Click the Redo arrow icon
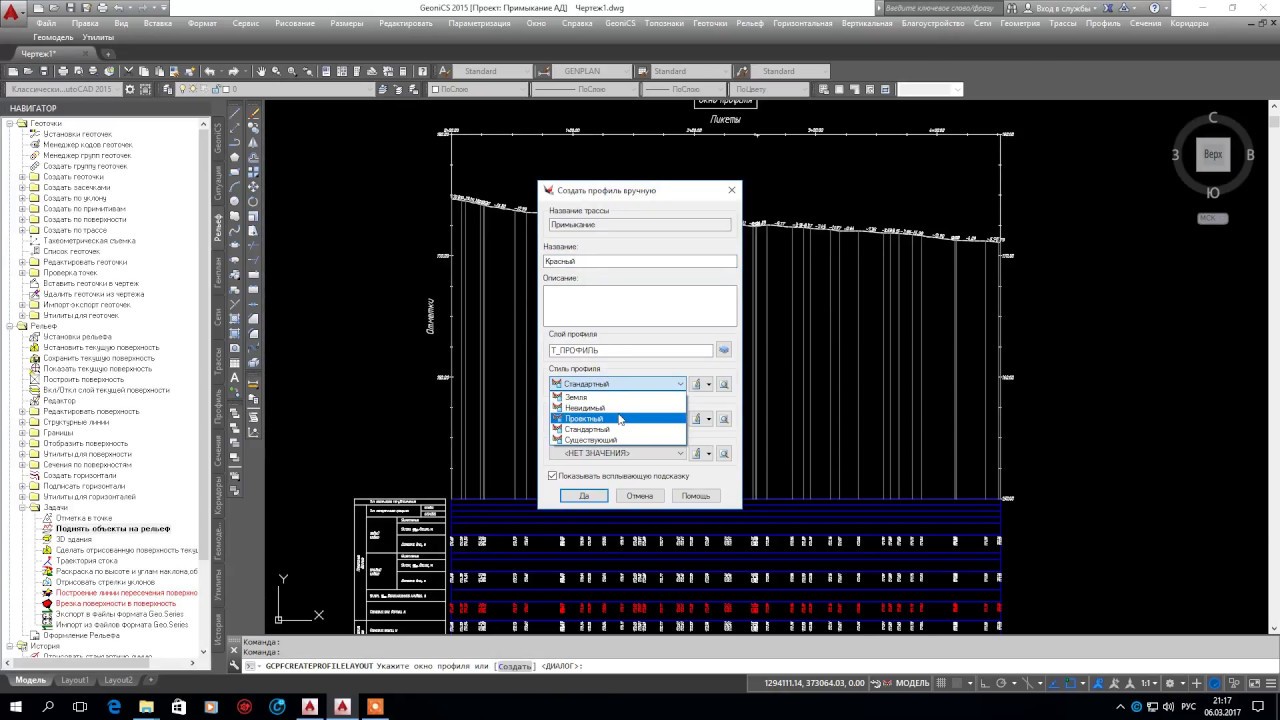Screen dimensions: 1280x720 click(x=233, y=71)
